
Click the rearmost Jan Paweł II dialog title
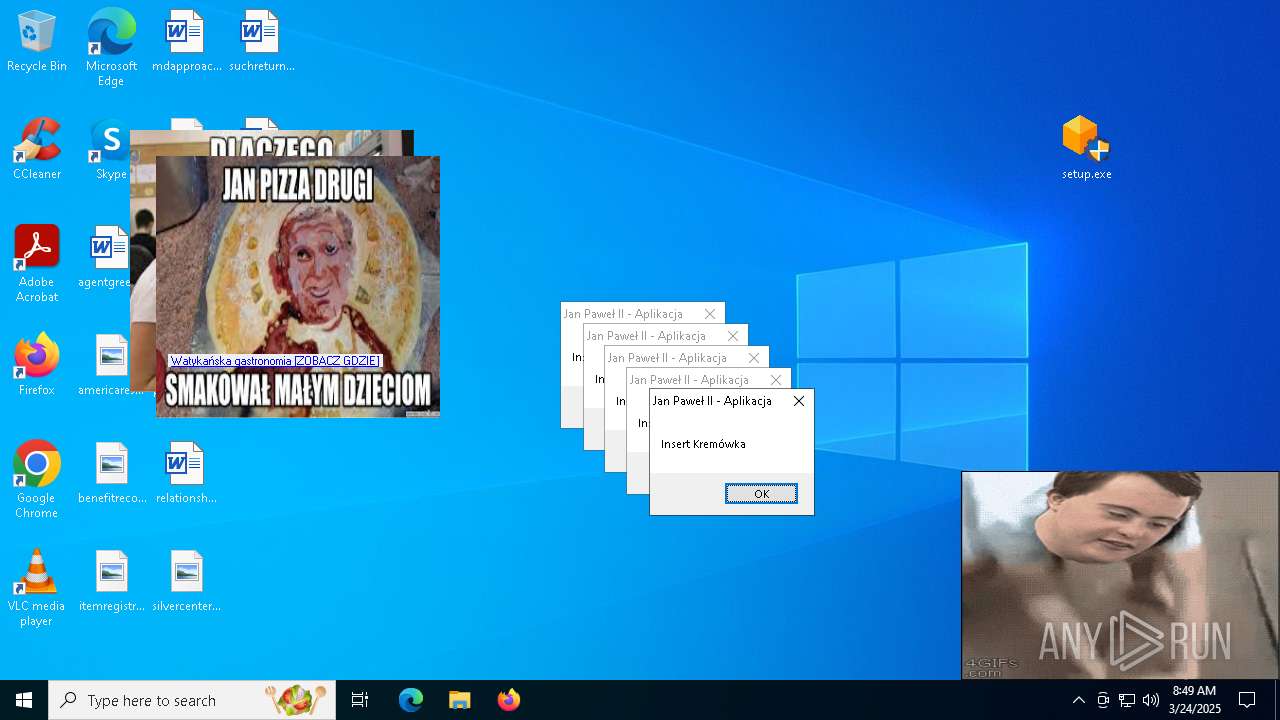tap(623, 314)
